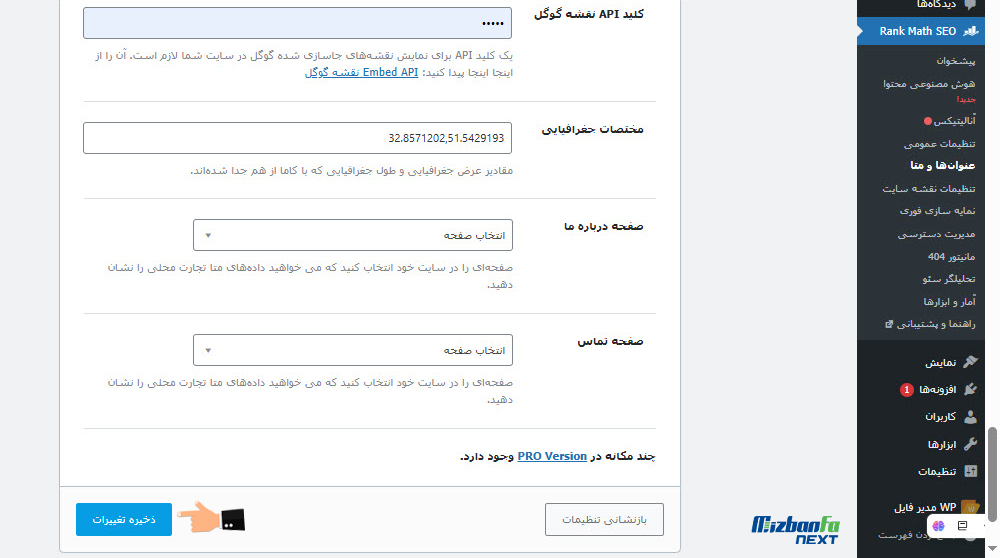Open the Embed API نقشه گوگل link
The image size is (1000, 558).
pyautogui.click(x=362, y=72)
